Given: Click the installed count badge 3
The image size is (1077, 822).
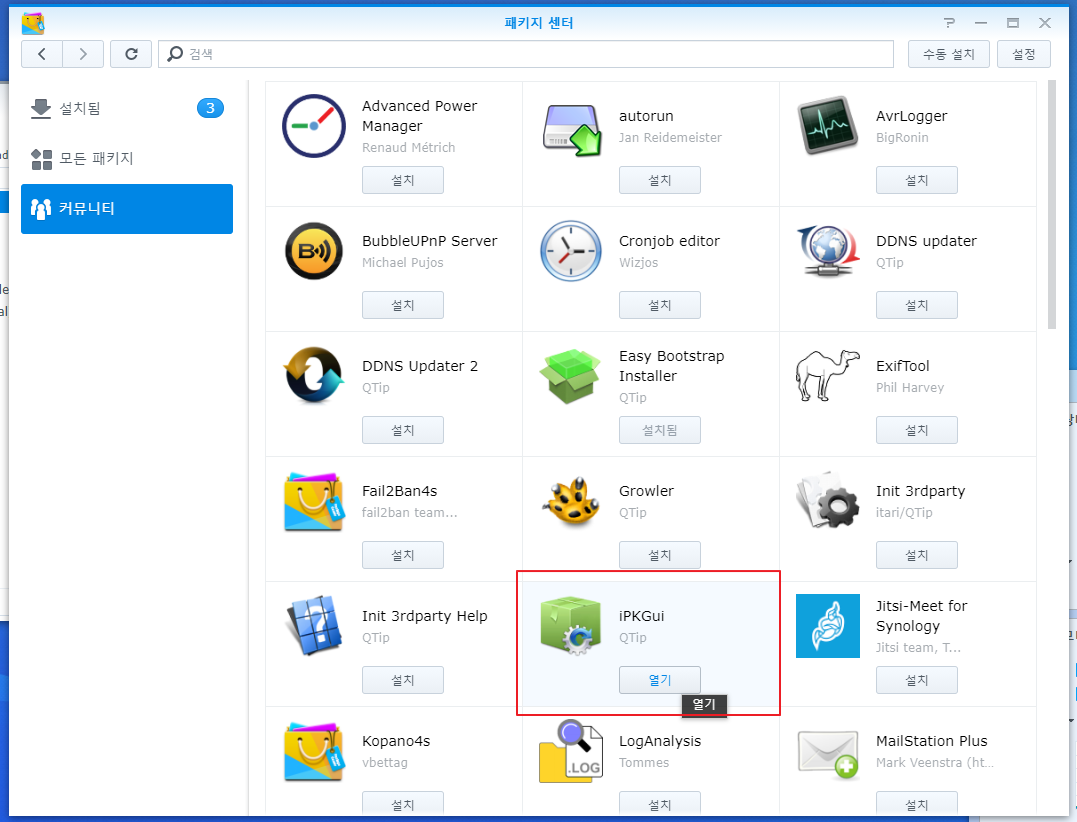Looking at the screenshot, I should click(x=210, y=108).
